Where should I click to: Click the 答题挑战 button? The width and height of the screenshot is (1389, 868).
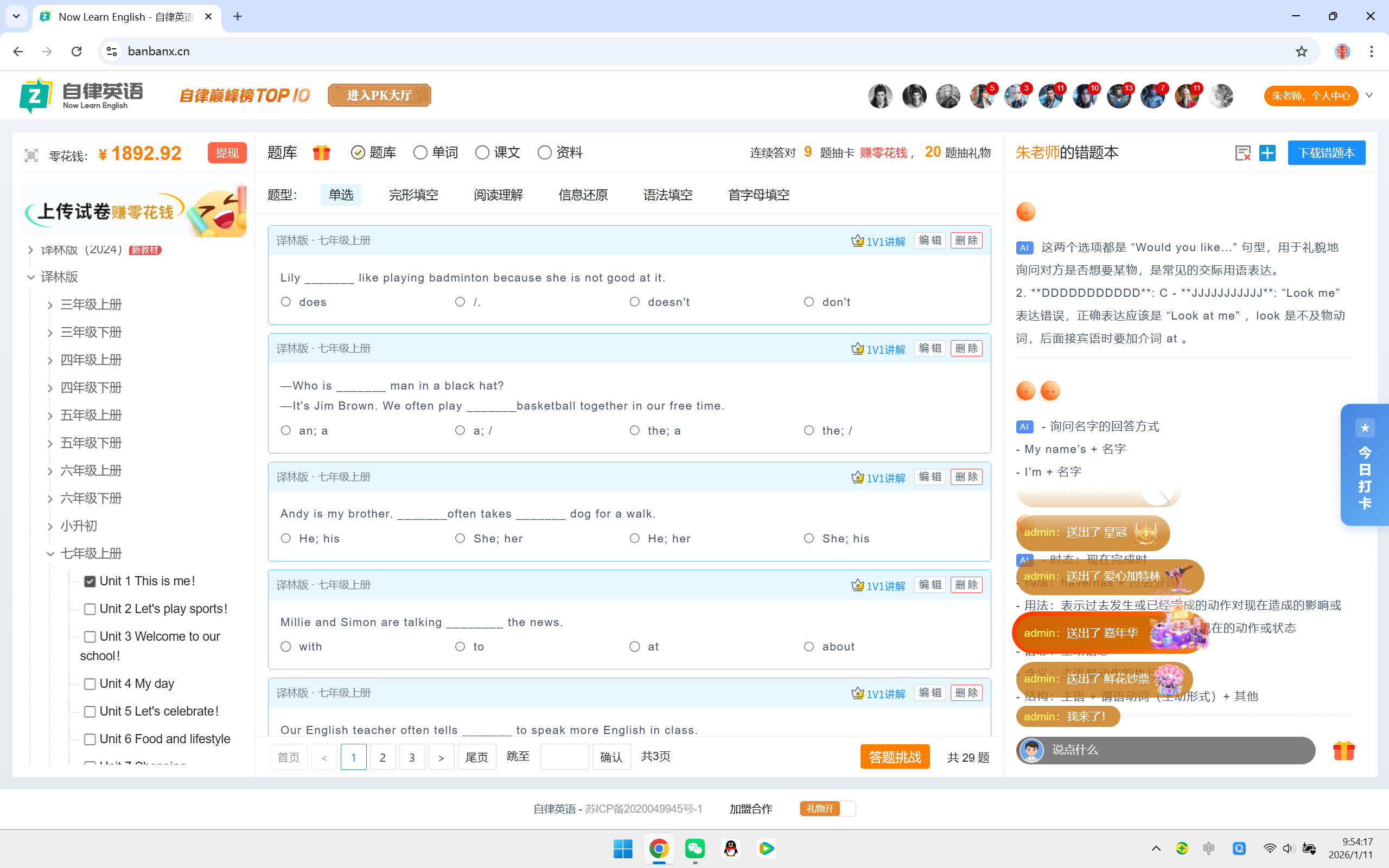pyautogui.click(x=894, y=757)
